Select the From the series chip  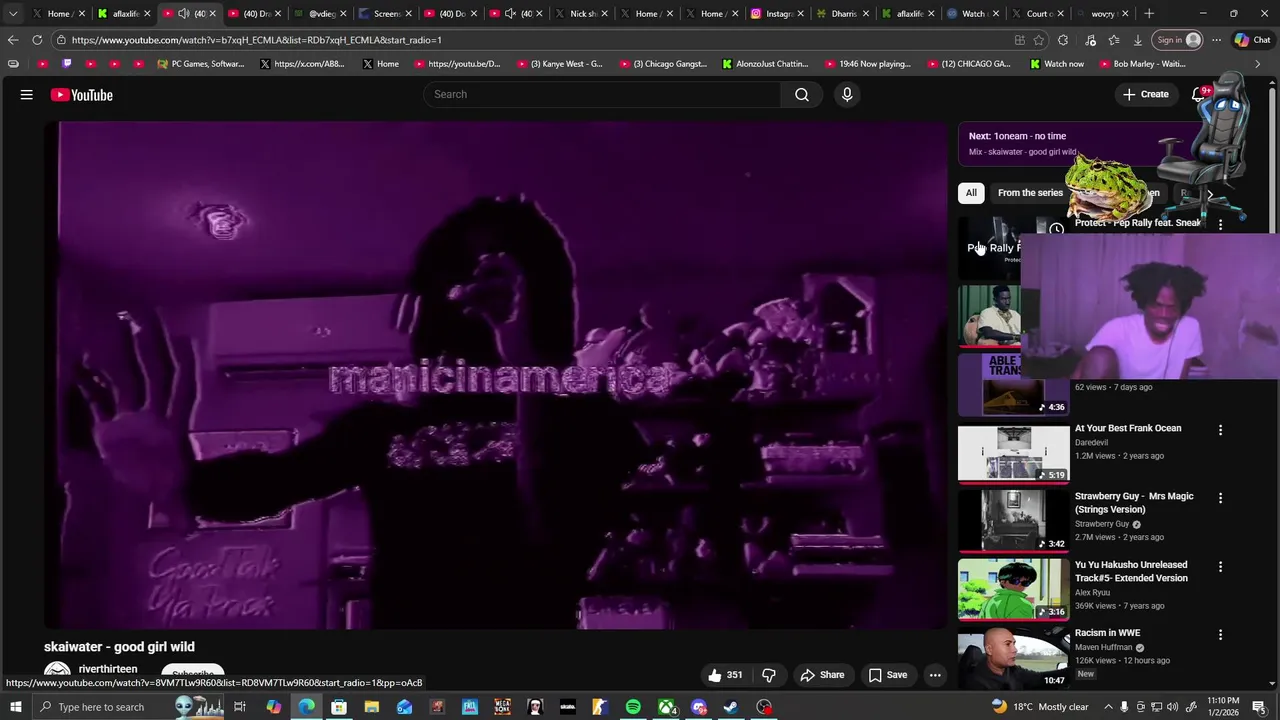[x=1030, y=193]
